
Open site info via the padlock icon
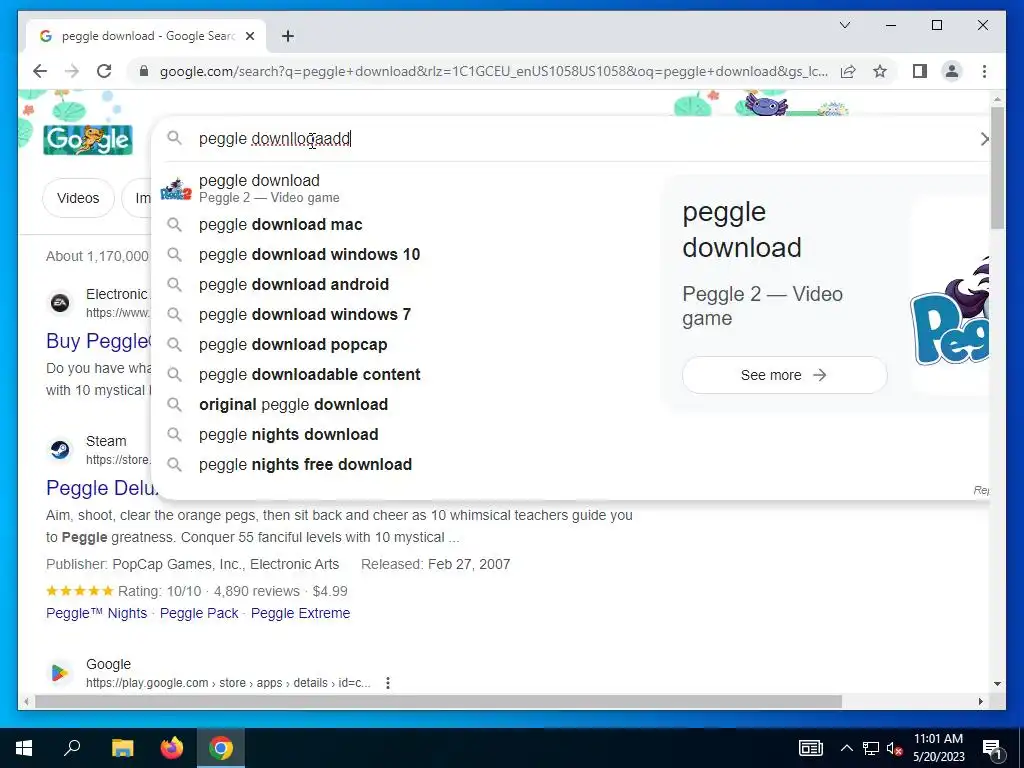[x=144, y=71]
